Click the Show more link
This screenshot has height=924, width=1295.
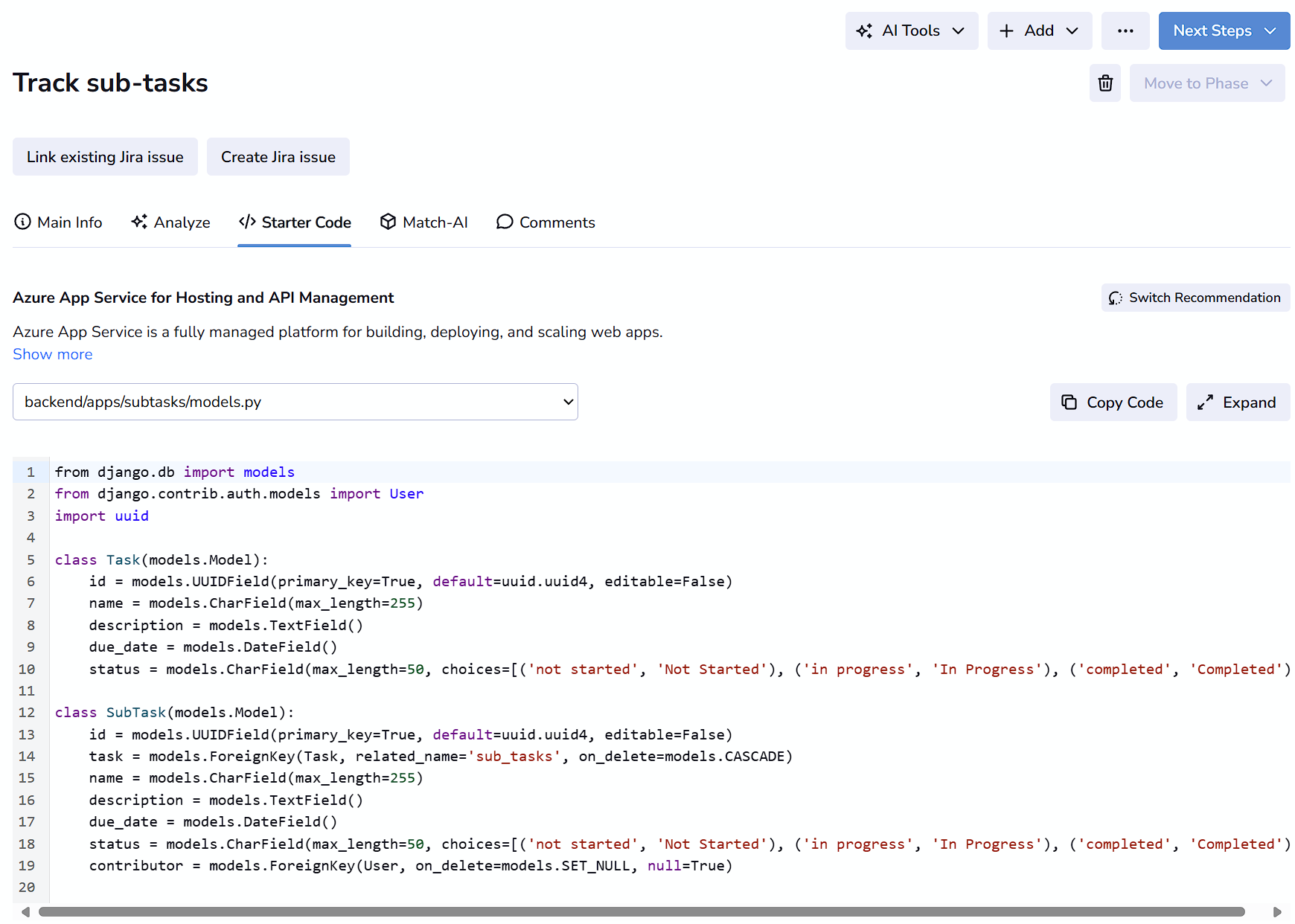[x=53, y=354]
